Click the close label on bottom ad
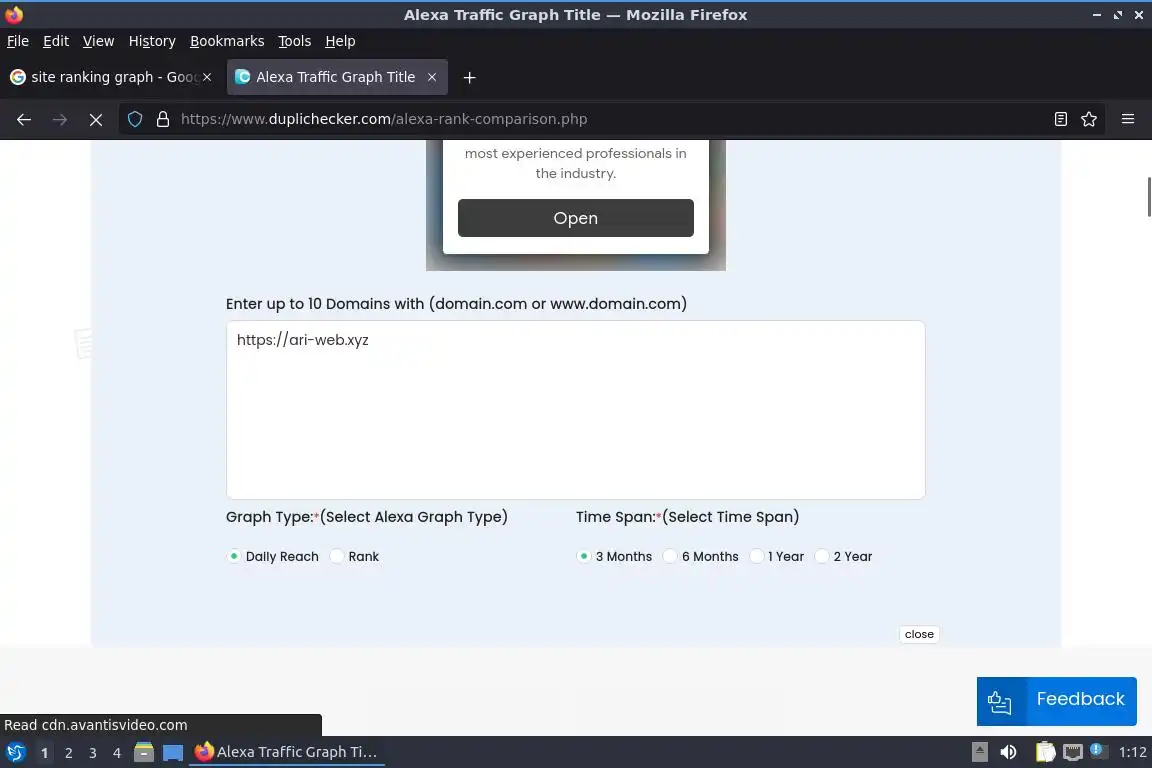The height and width of the screenshot is (768, 1152). click(x=919, y=634)
